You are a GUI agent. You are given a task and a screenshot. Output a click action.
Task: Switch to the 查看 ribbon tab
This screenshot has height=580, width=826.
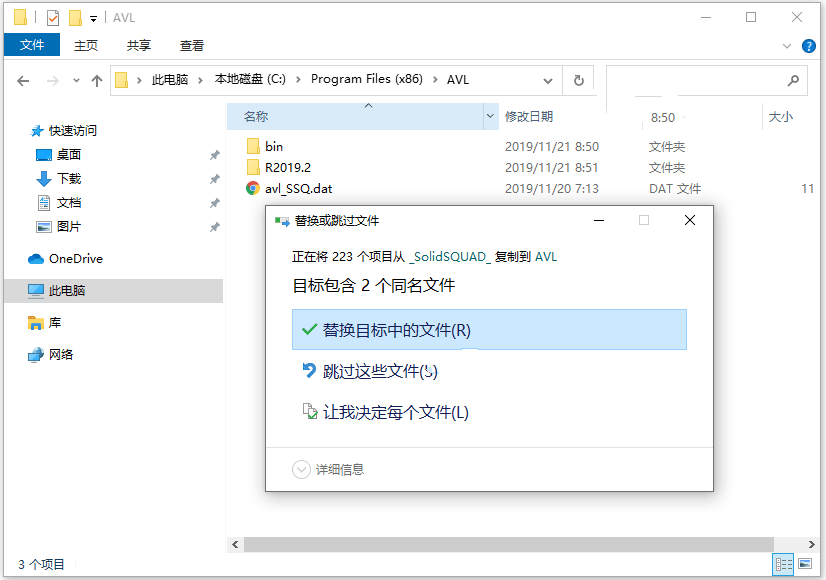pos(192,46)
